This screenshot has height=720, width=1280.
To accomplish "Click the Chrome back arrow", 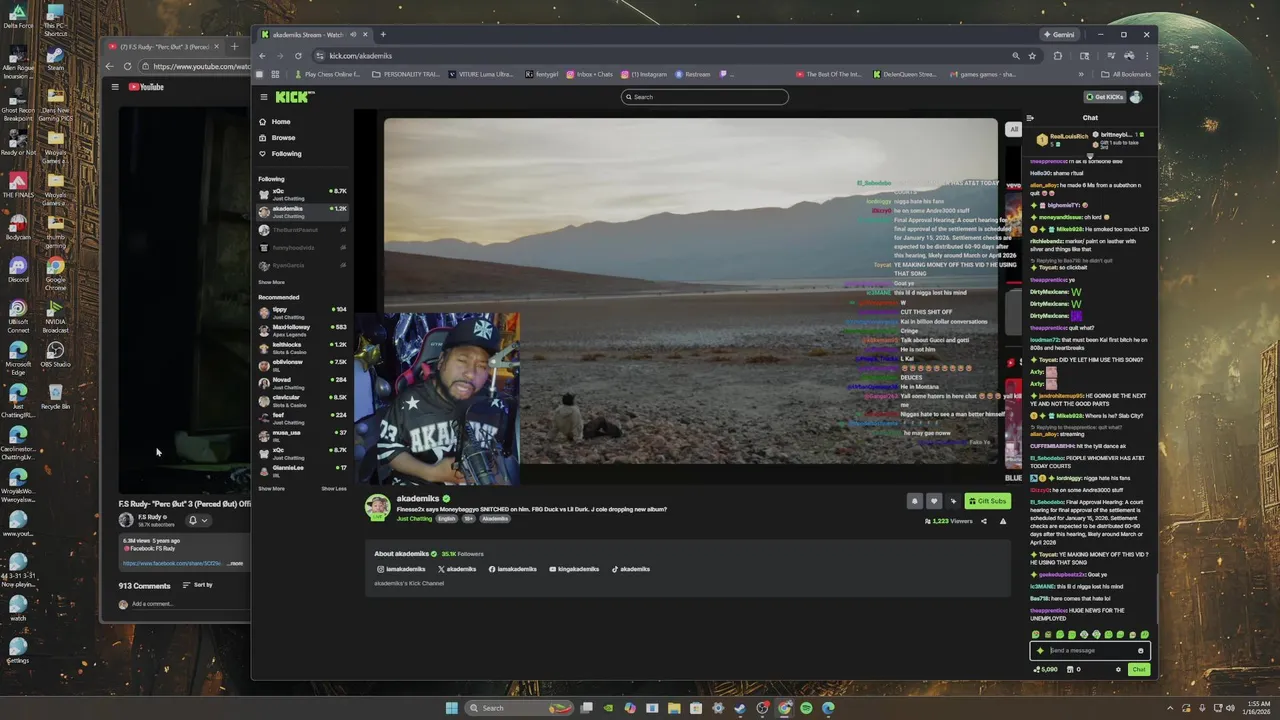I will (x=263, y=56).
